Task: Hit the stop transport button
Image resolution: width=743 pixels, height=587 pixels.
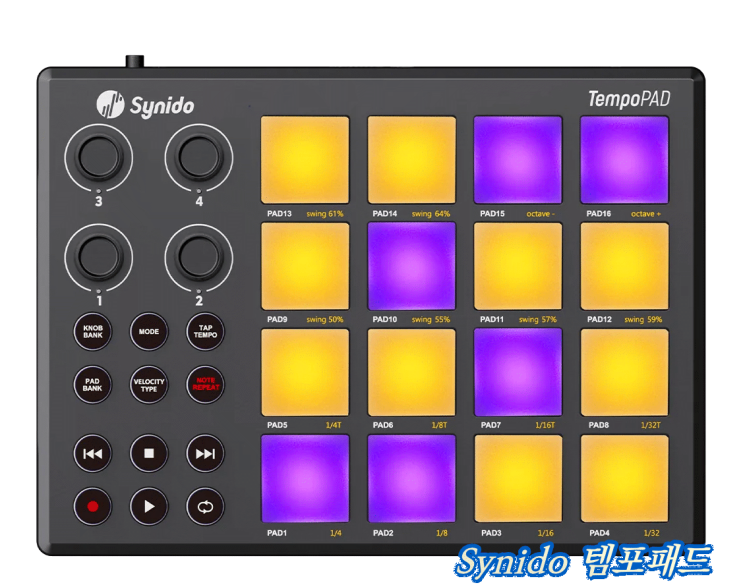Action: pyautogui.click(x=149, y=453)
